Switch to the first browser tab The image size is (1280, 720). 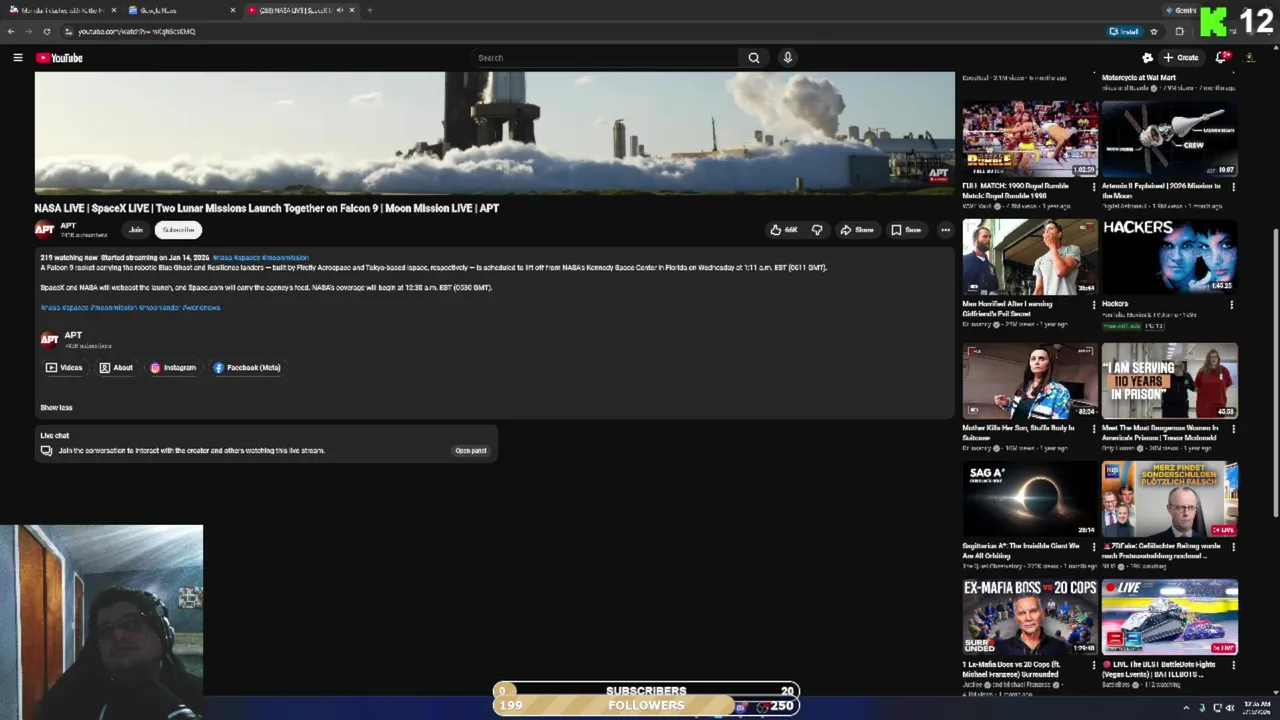62,10
